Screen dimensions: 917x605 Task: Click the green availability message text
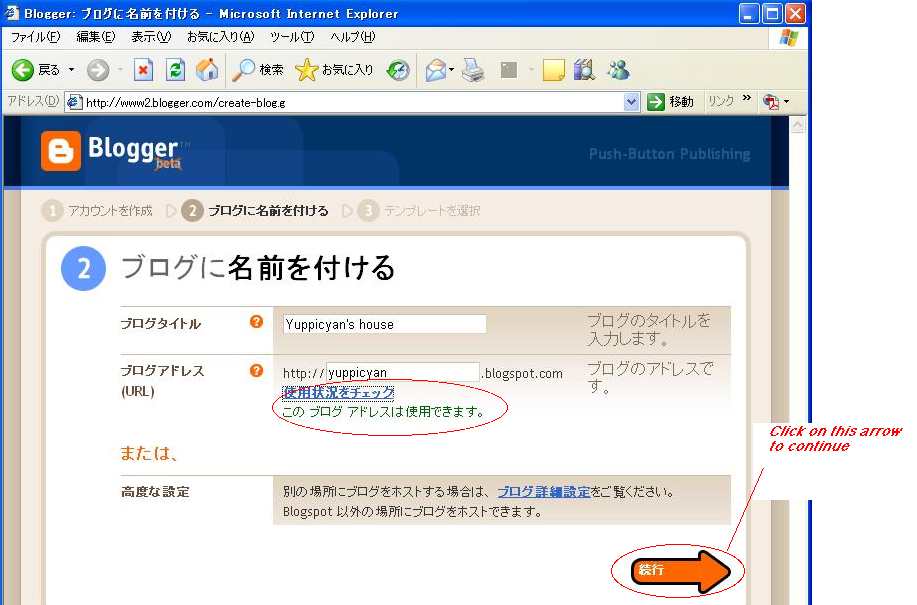click(384, 412)
